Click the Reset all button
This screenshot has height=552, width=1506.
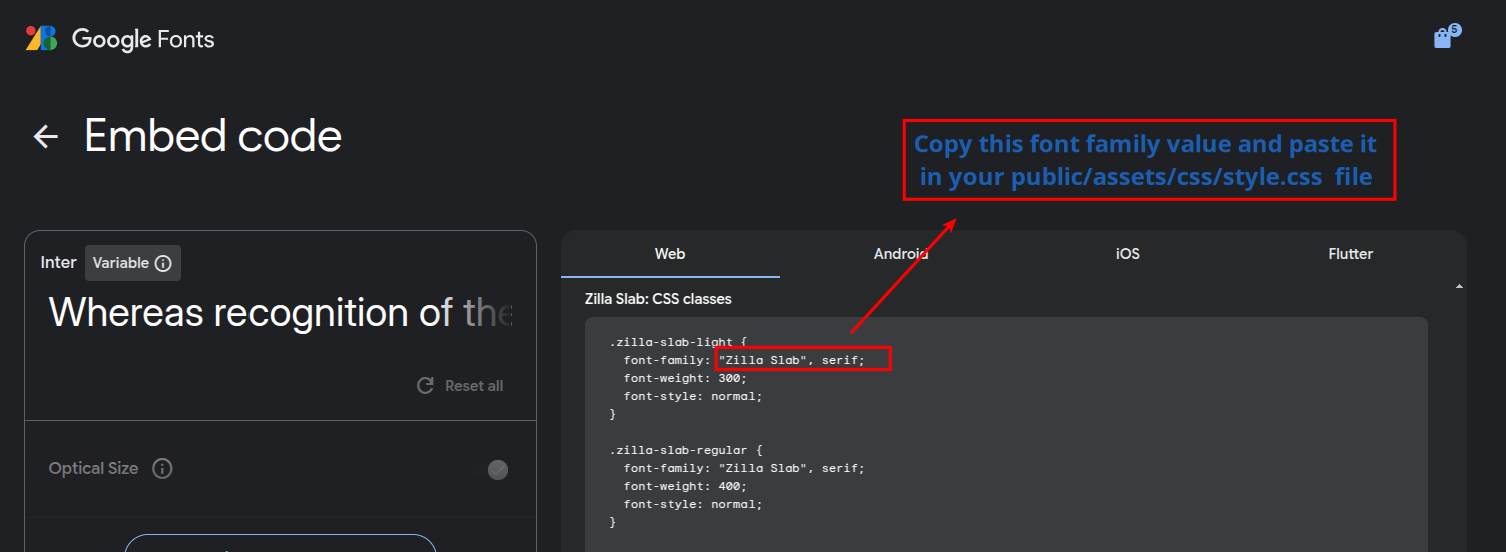click(460, 386)
